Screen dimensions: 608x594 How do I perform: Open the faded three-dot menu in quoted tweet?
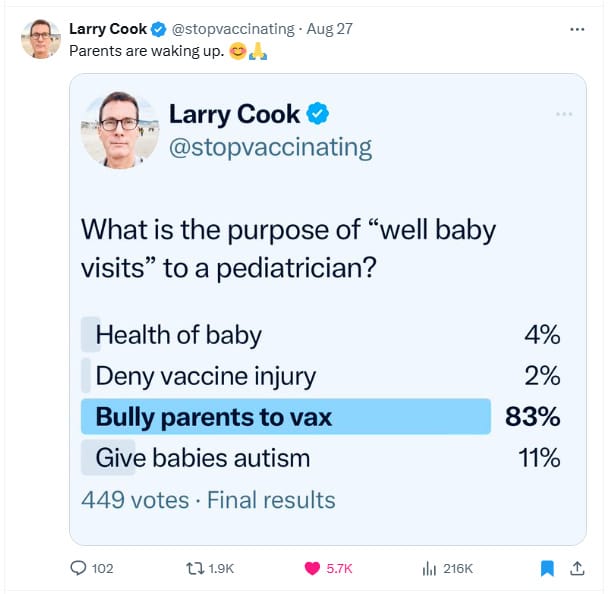[x=564, y=114]
